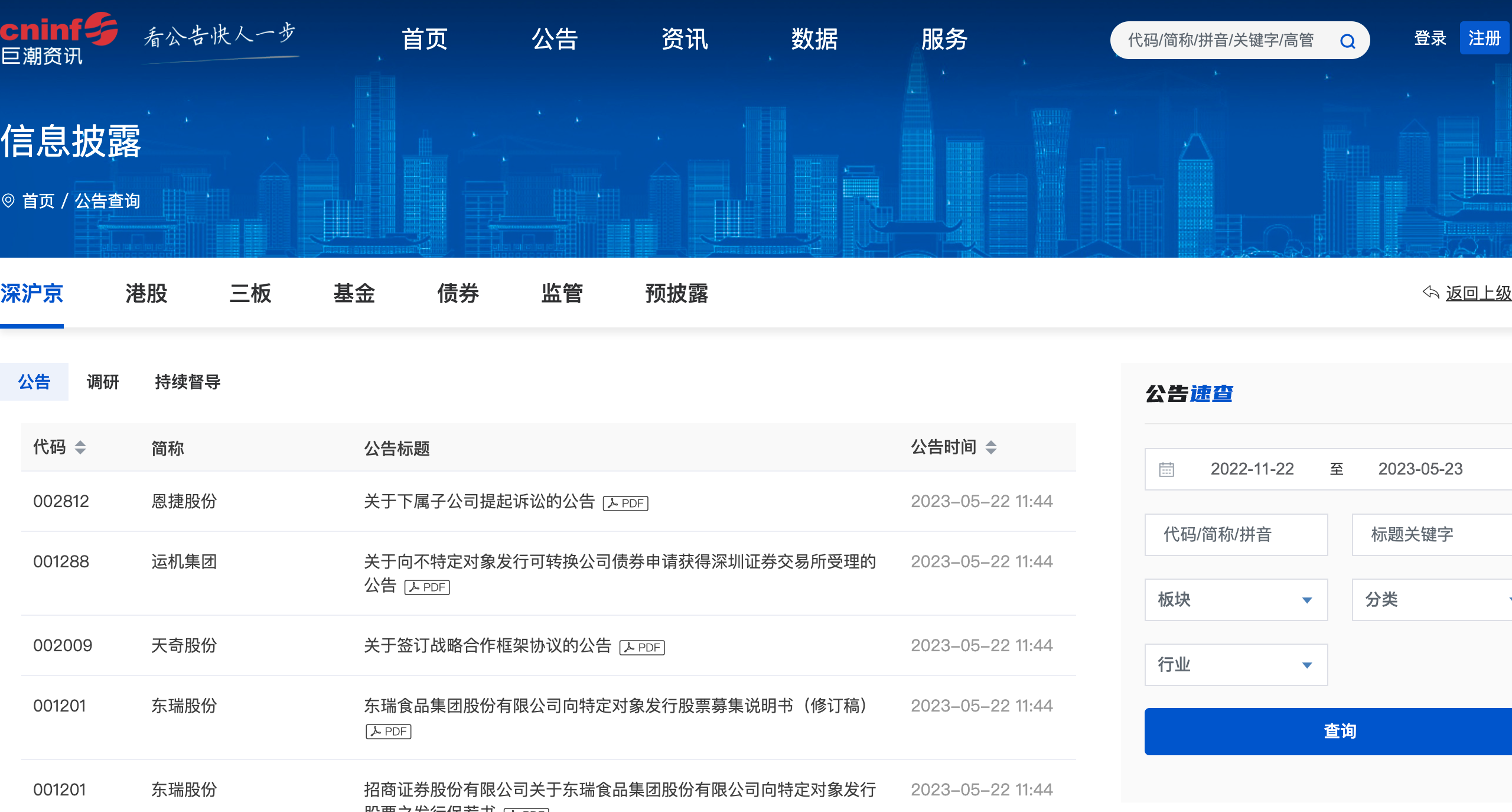Click the return arrow icon 返回上级
Viewport: 1512px width, 812px height.
tap(1430, 292)
